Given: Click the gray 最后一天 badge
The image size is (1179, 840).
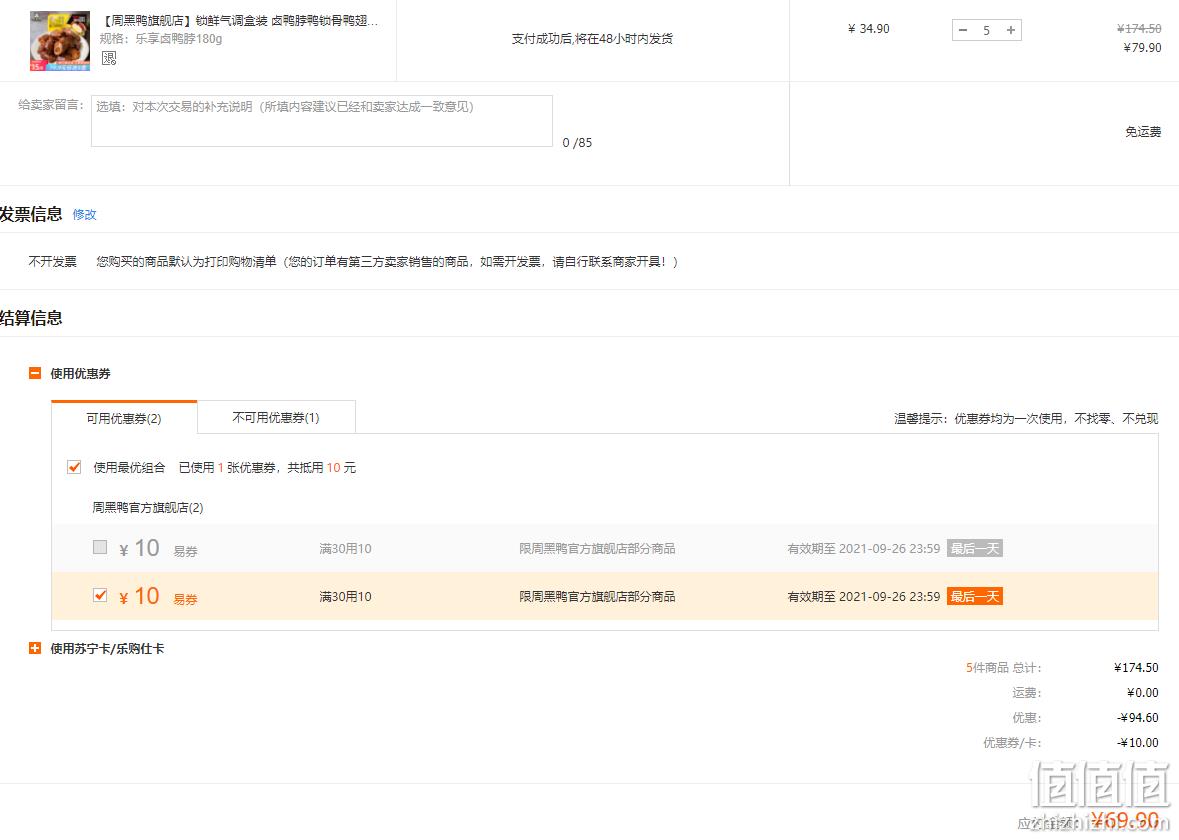Looking at the screenshot, I should click(974, 548).
